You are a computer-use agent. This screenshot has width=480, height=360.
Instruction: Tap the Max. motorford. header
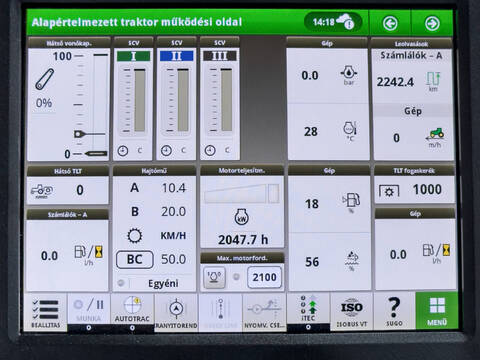[x=242, y=258]
